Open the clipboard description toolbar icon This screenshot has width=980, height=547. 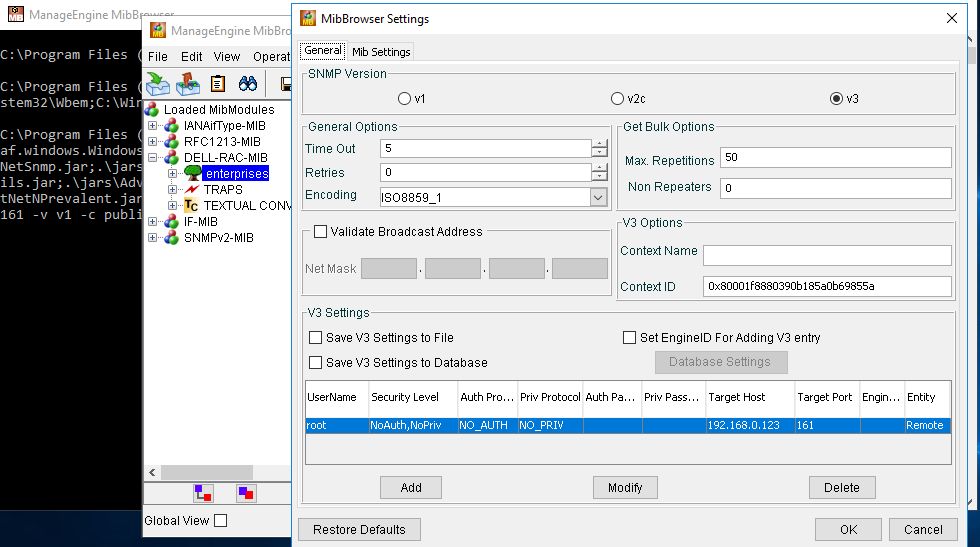pos(218,84)
